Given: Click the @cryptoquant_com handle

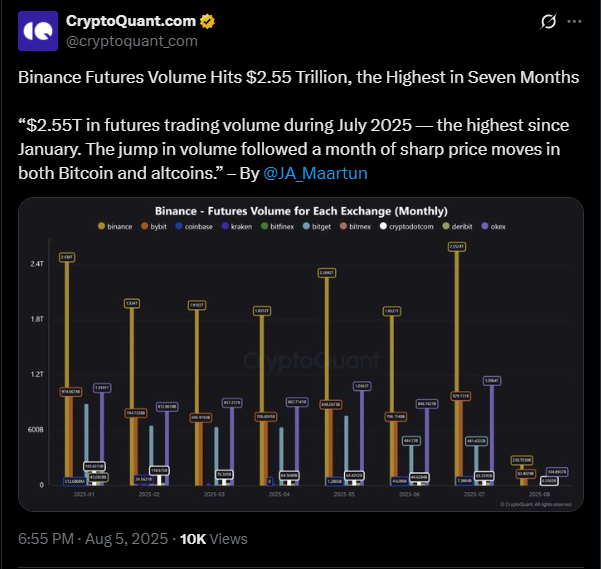Looking at the screenshot, I should pyautogui.click(x=131, y=41).
